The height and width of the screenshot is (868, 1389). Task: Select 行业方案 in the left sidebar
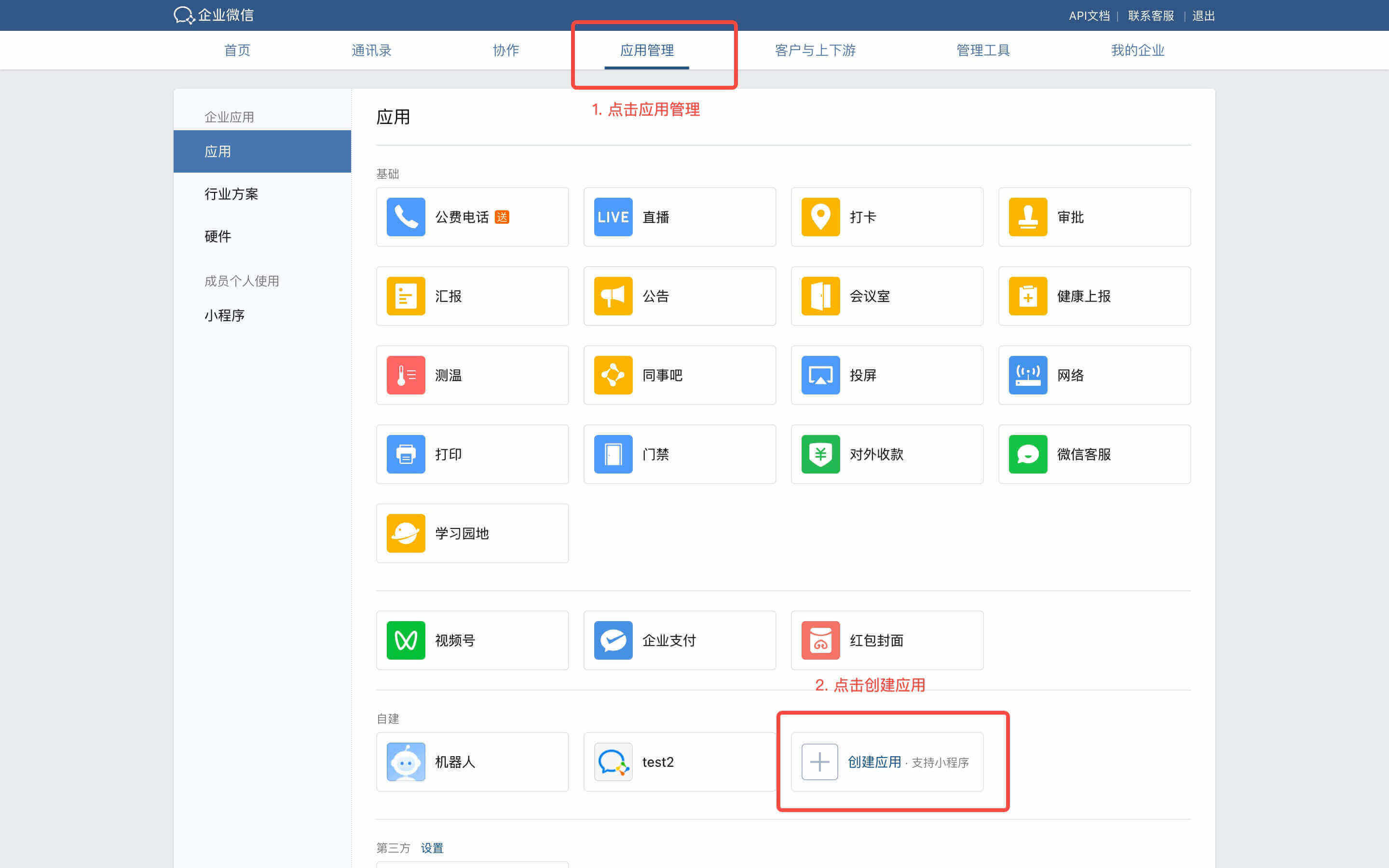[231, 194]
